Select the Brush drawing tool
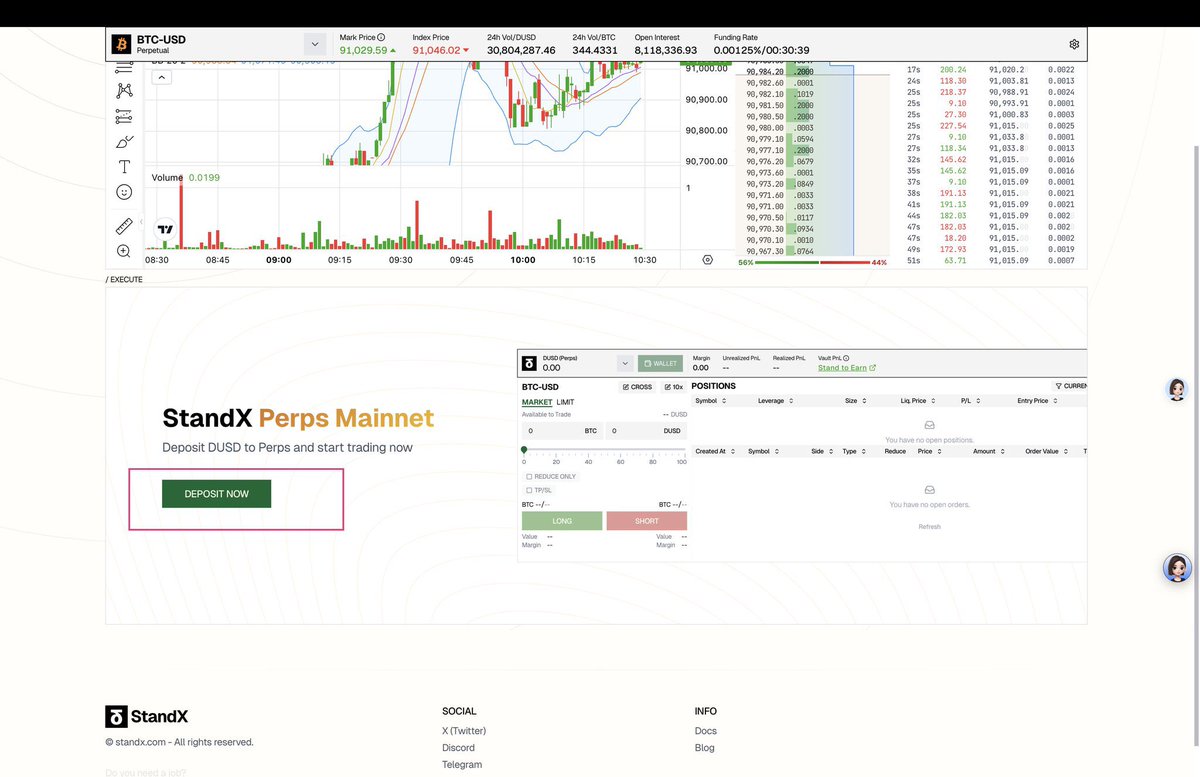Screen dimensions: 1200x777 pos(124,141)
